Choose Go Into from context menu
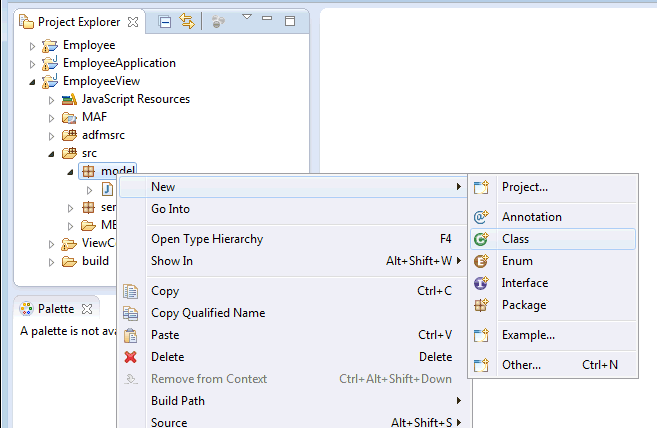657x428 pixels. tap(293, 209)
